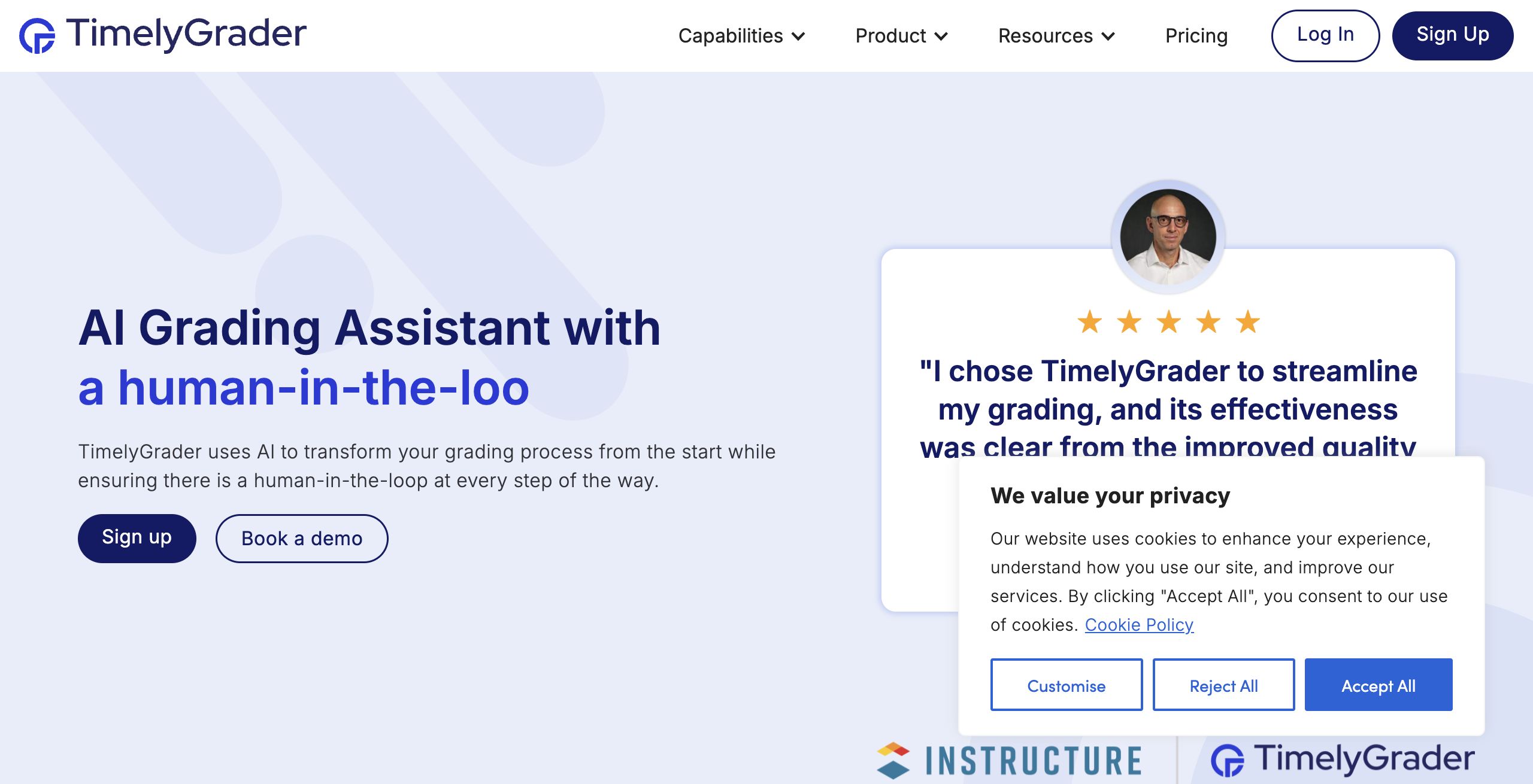Image resolution: width=1533 pixels, height=784 pixels.
Task: Expand the Capabilities dropdown menu
Action: (x=741, y=36)
